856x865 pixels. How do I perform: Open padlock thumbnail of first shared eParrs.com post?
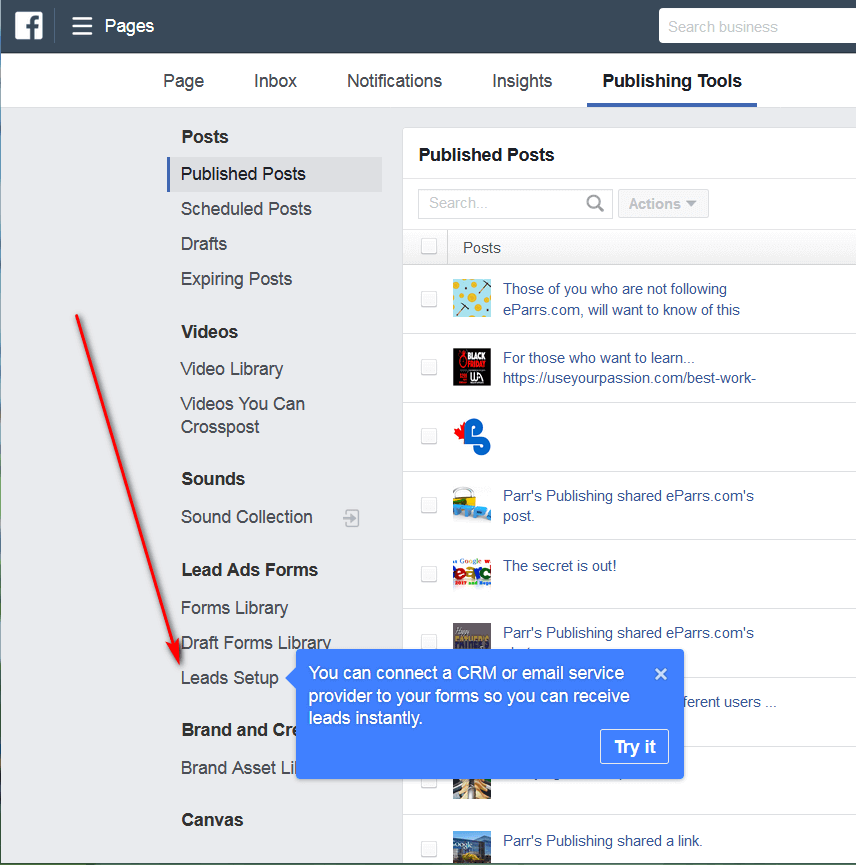pos(472,504)
